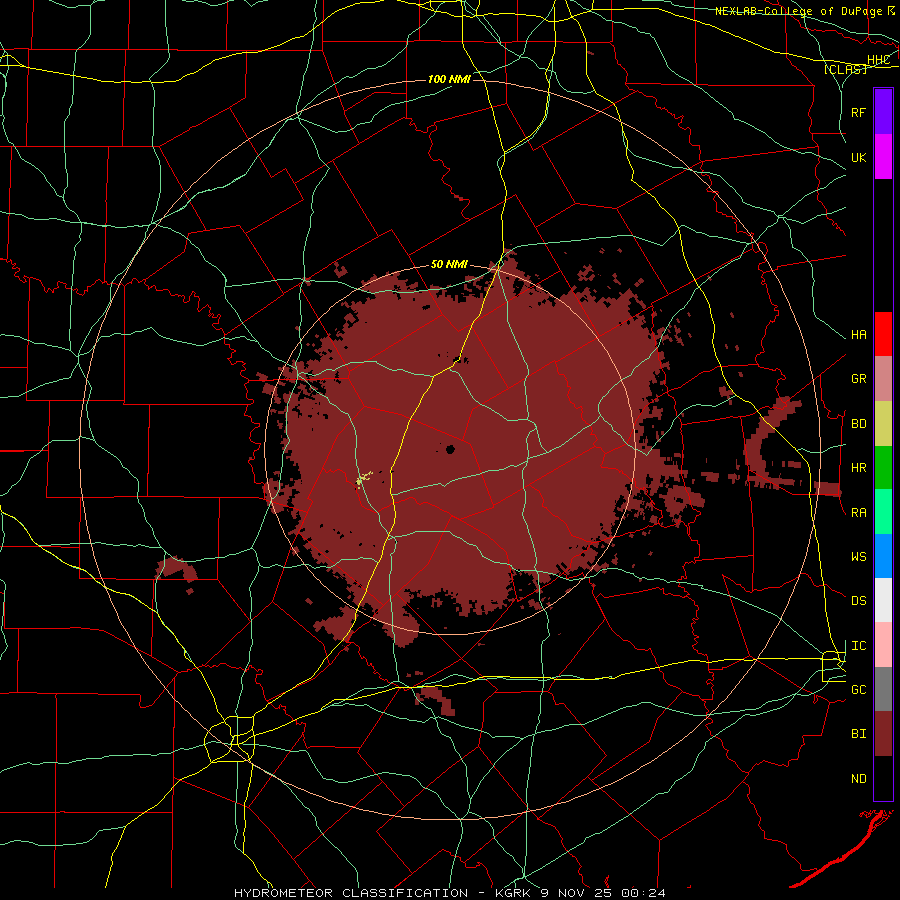Click the UK magenta legend color swatch
Viewport: 900px width, 900px height.
(883, 157)
